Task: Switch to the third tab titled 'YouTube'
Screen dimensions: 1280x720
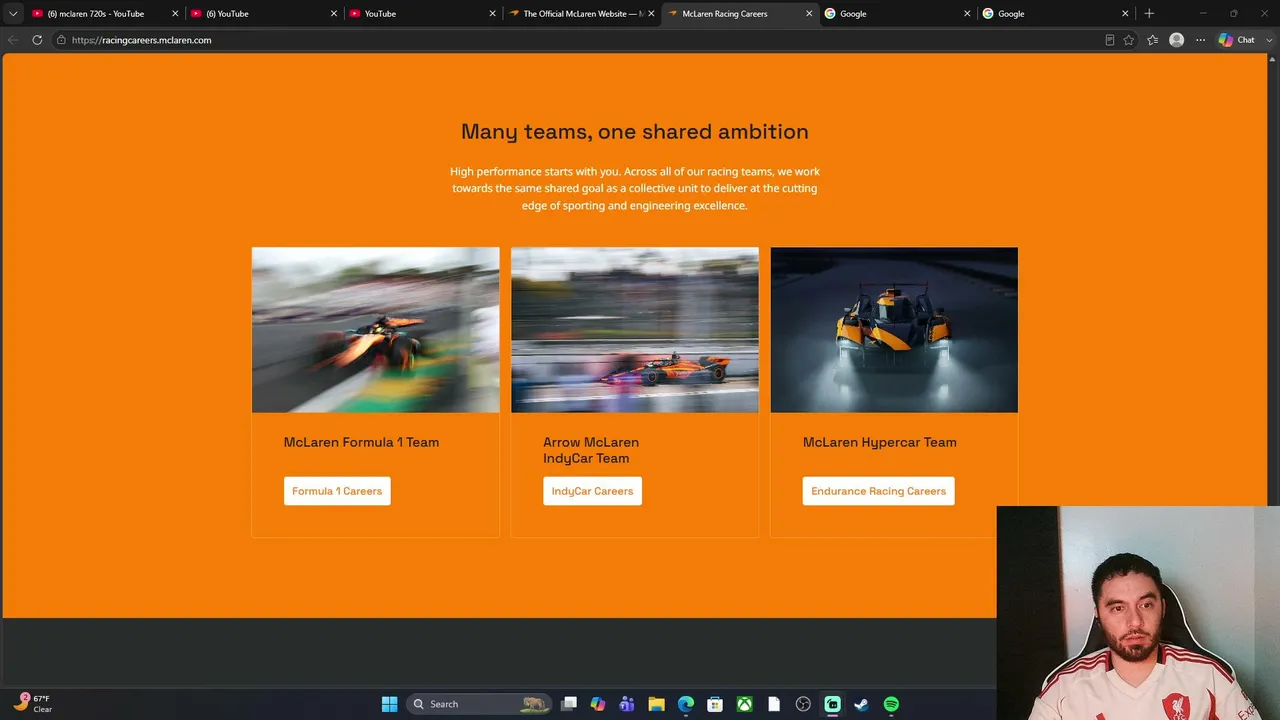Action: coord(422,14)
